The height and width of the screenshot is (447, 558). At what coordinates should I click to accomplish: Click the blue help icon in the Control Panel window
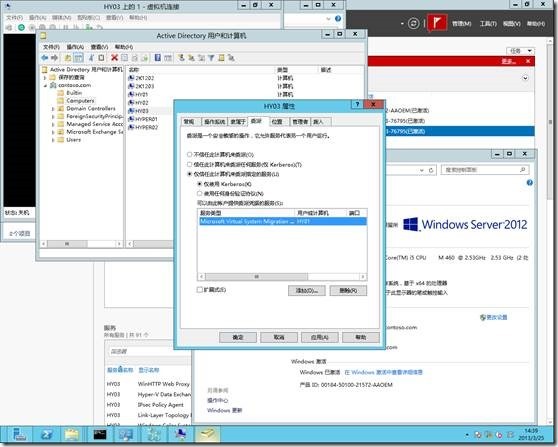coord(530,183)
